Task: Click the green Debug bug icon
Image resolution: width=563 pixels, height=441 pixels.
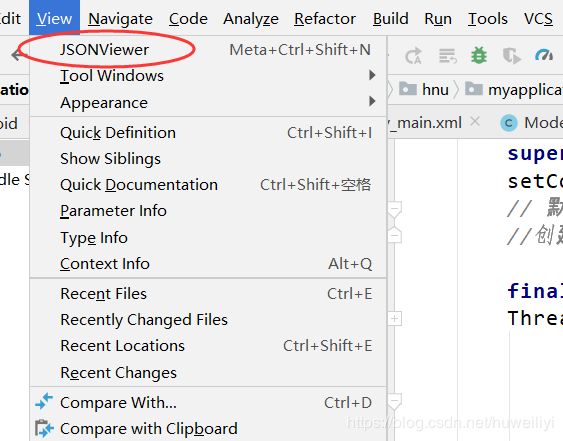Action: pyautogui.click(x=479, y=56)
